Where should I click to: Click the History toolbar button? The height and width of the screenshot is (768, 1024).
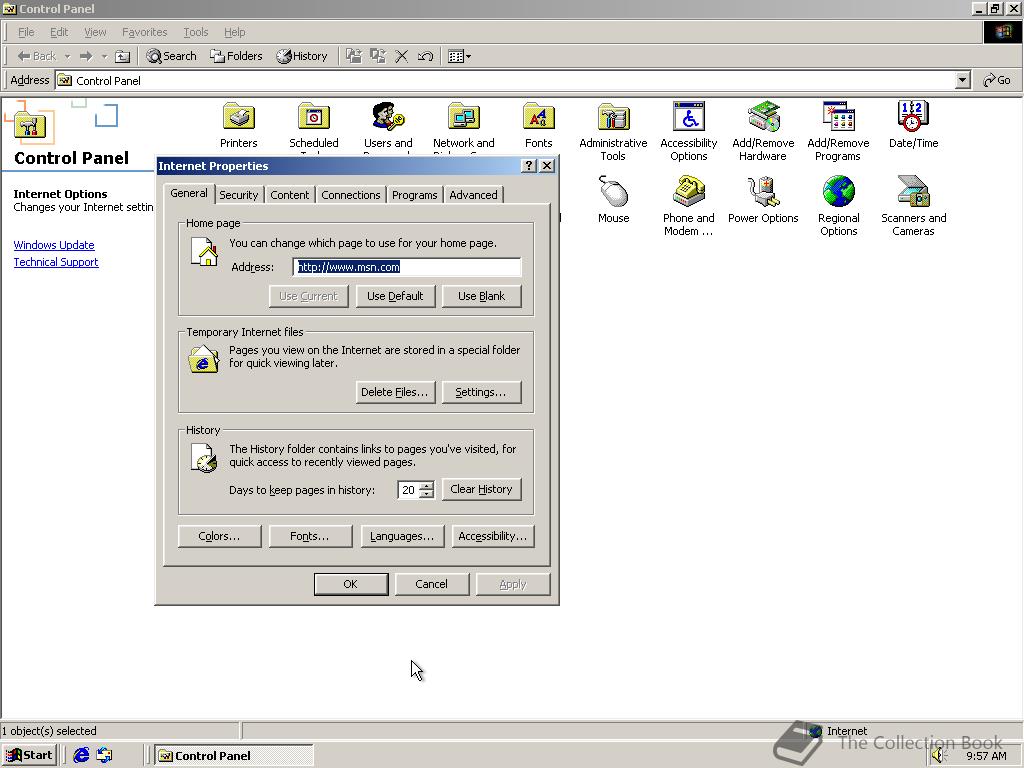tap(302, 56)
